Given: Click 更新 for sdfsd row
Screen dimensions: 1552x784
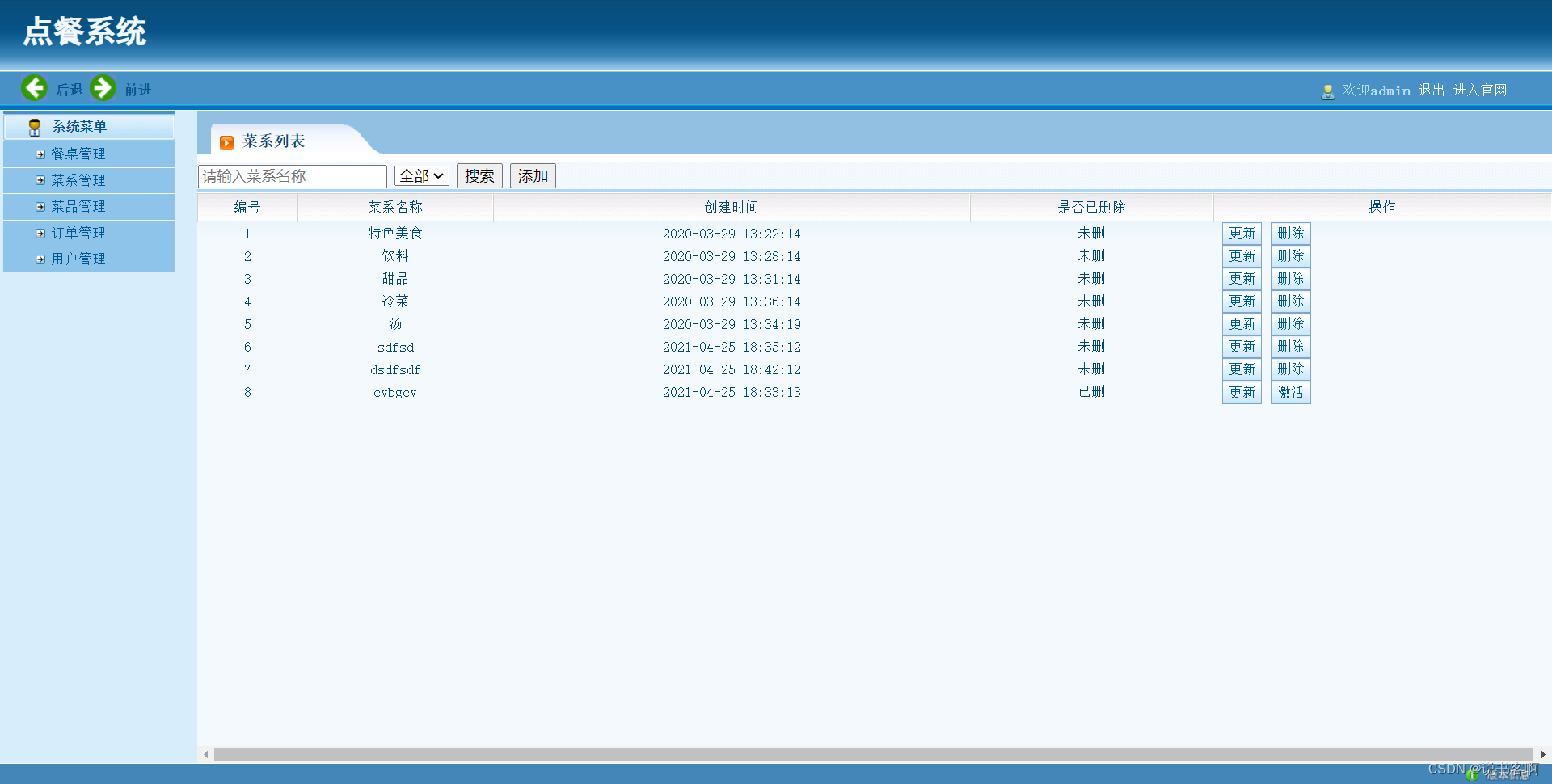Looking at the screenshot, I should tap(1242, 347).
